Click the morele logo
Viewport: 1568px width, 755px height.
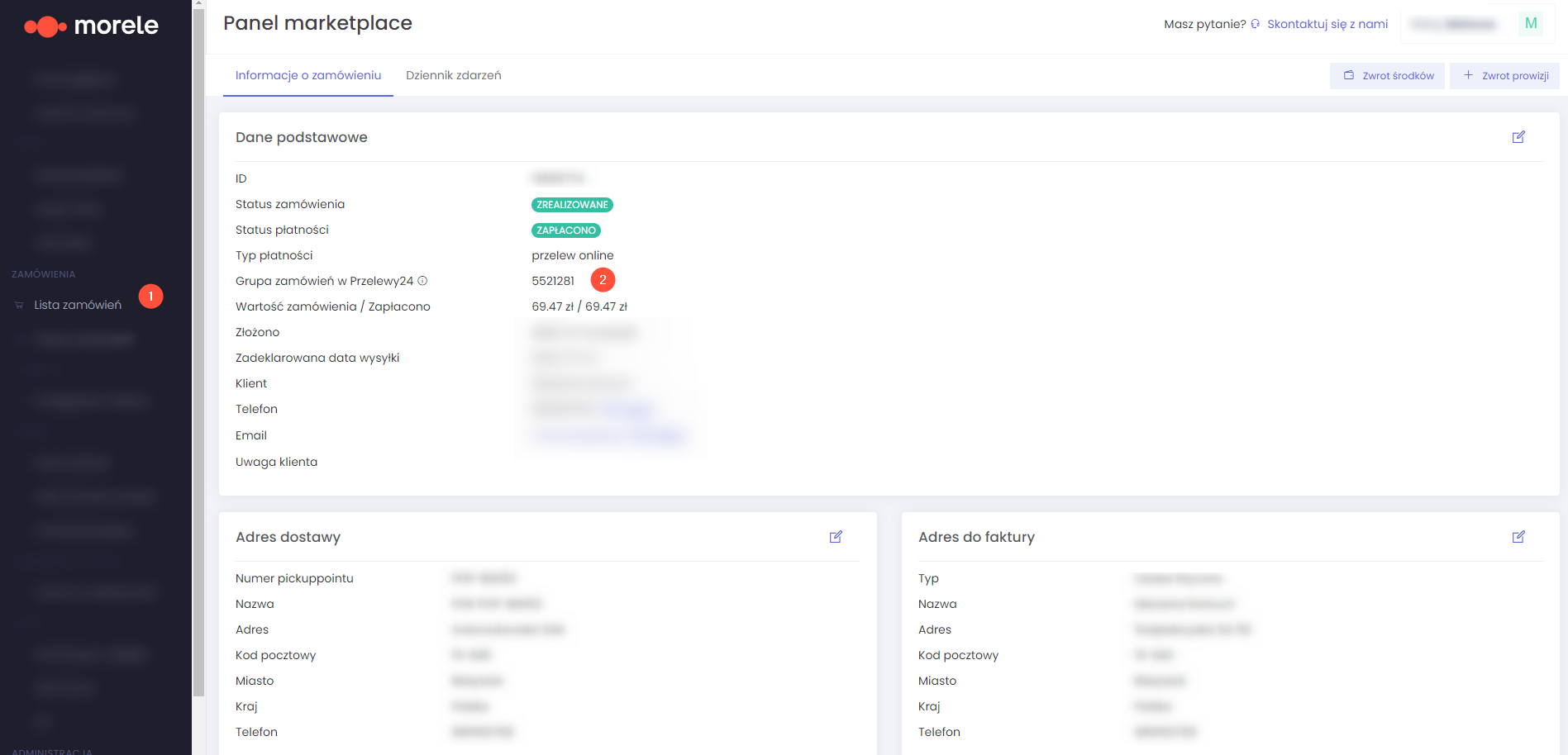(91, 26)
